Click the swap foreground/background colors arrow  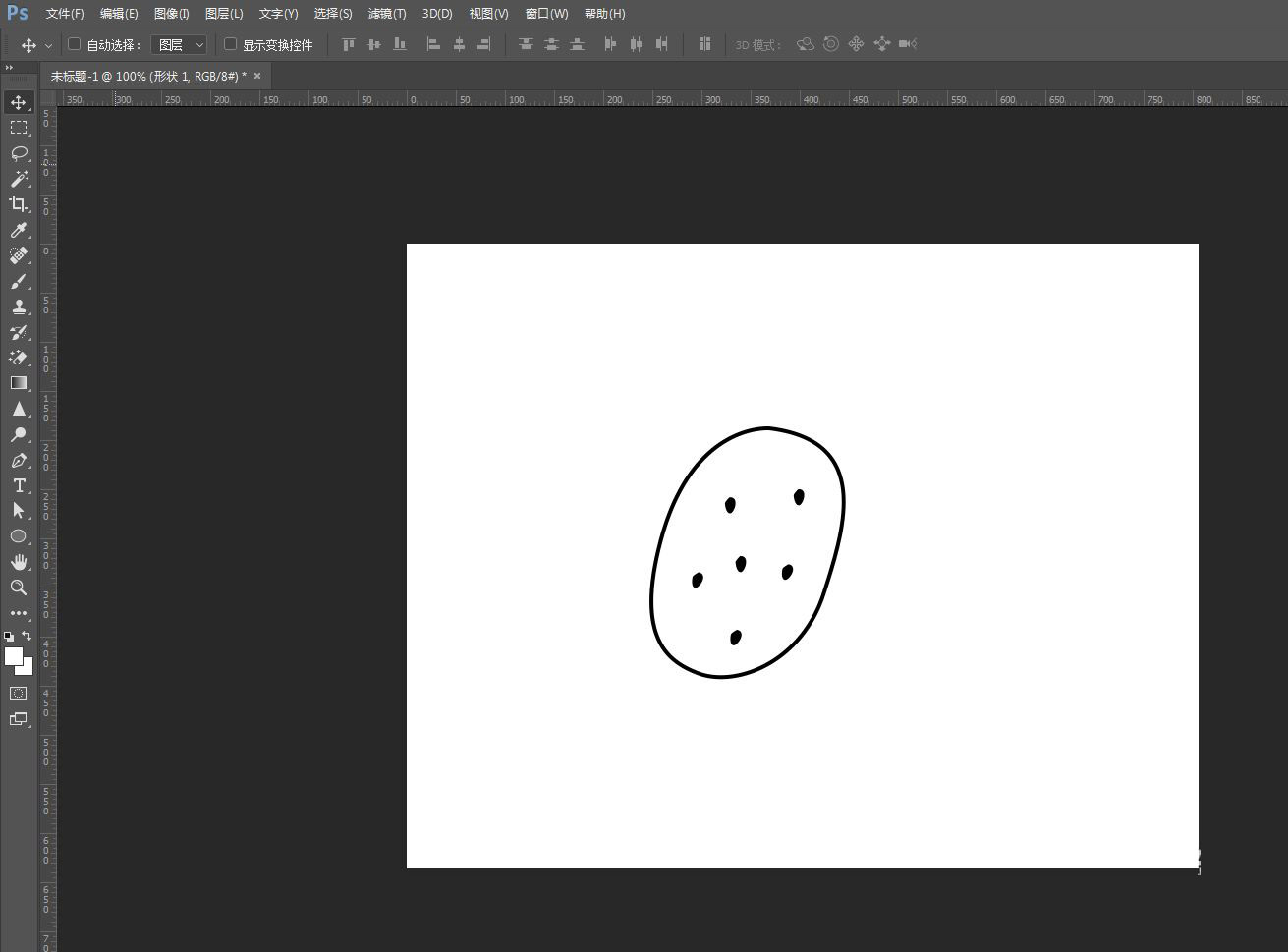tap(27, 636)
